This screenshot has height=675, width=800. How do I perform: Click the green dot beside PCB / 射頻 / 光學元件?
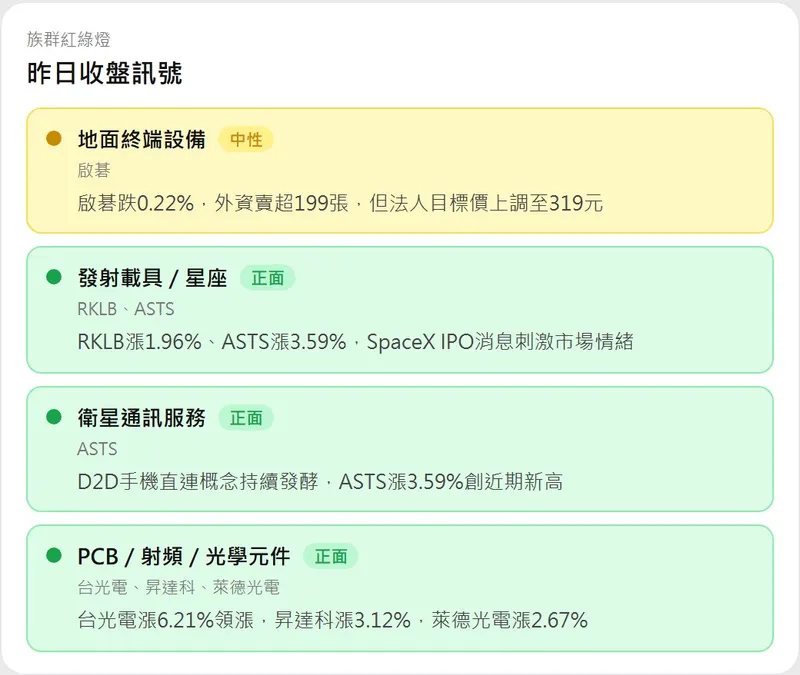coord(54,556)
